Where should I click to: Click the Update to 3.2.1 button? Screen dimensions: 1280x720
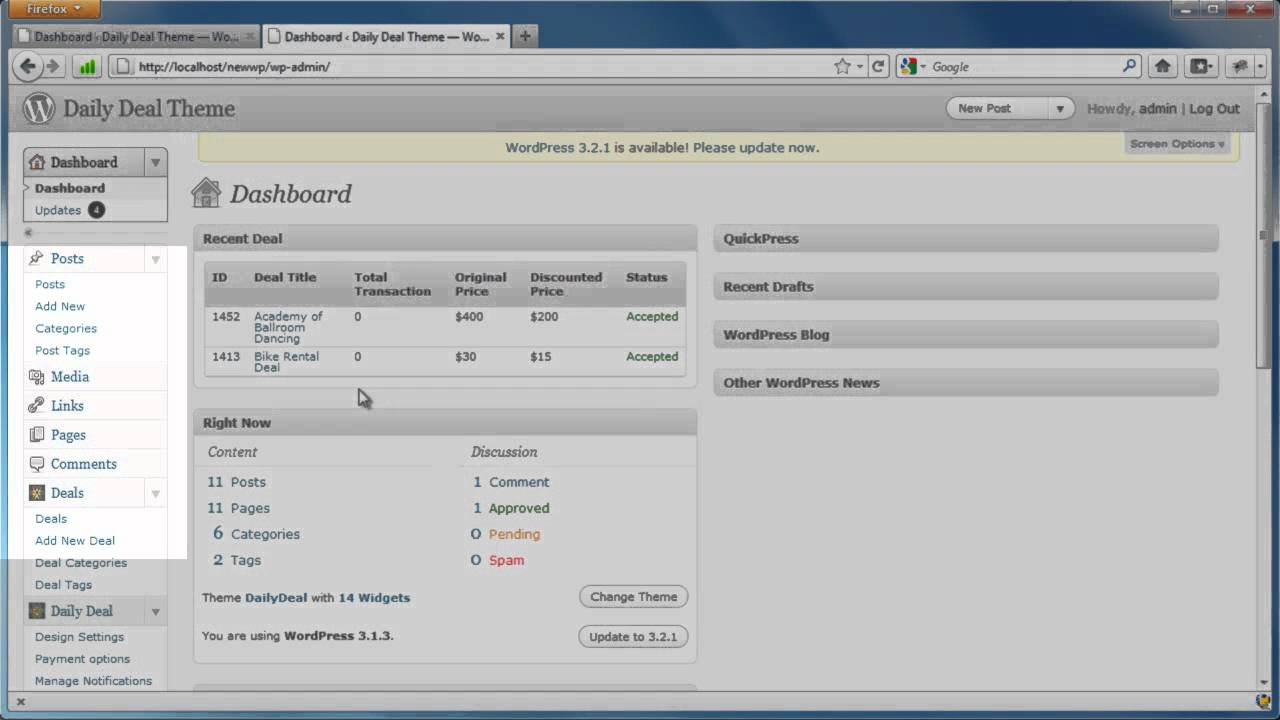click(633, 637)
